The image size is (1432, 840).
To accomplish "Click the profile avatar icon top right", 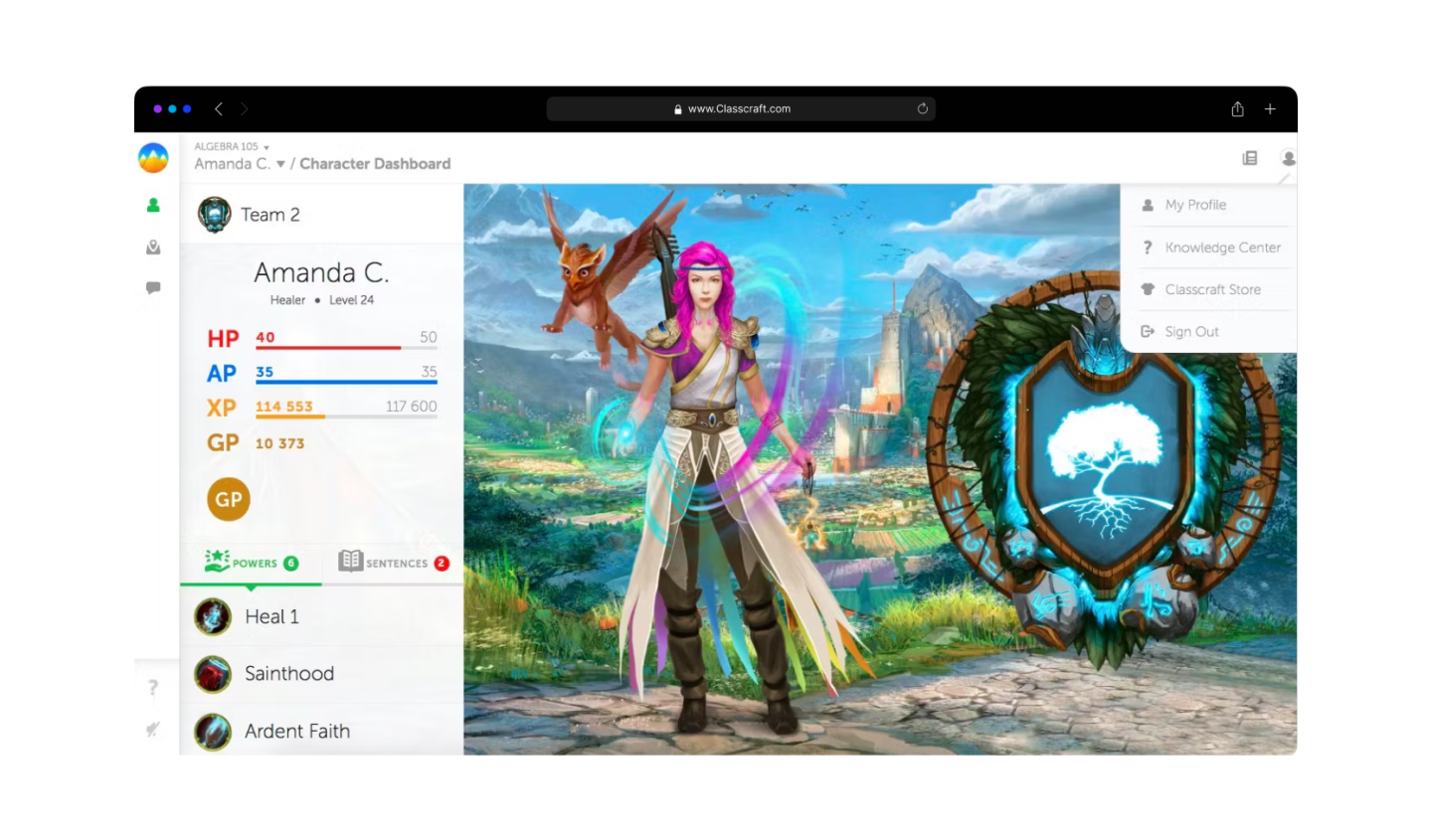I will click(1288, 158).
